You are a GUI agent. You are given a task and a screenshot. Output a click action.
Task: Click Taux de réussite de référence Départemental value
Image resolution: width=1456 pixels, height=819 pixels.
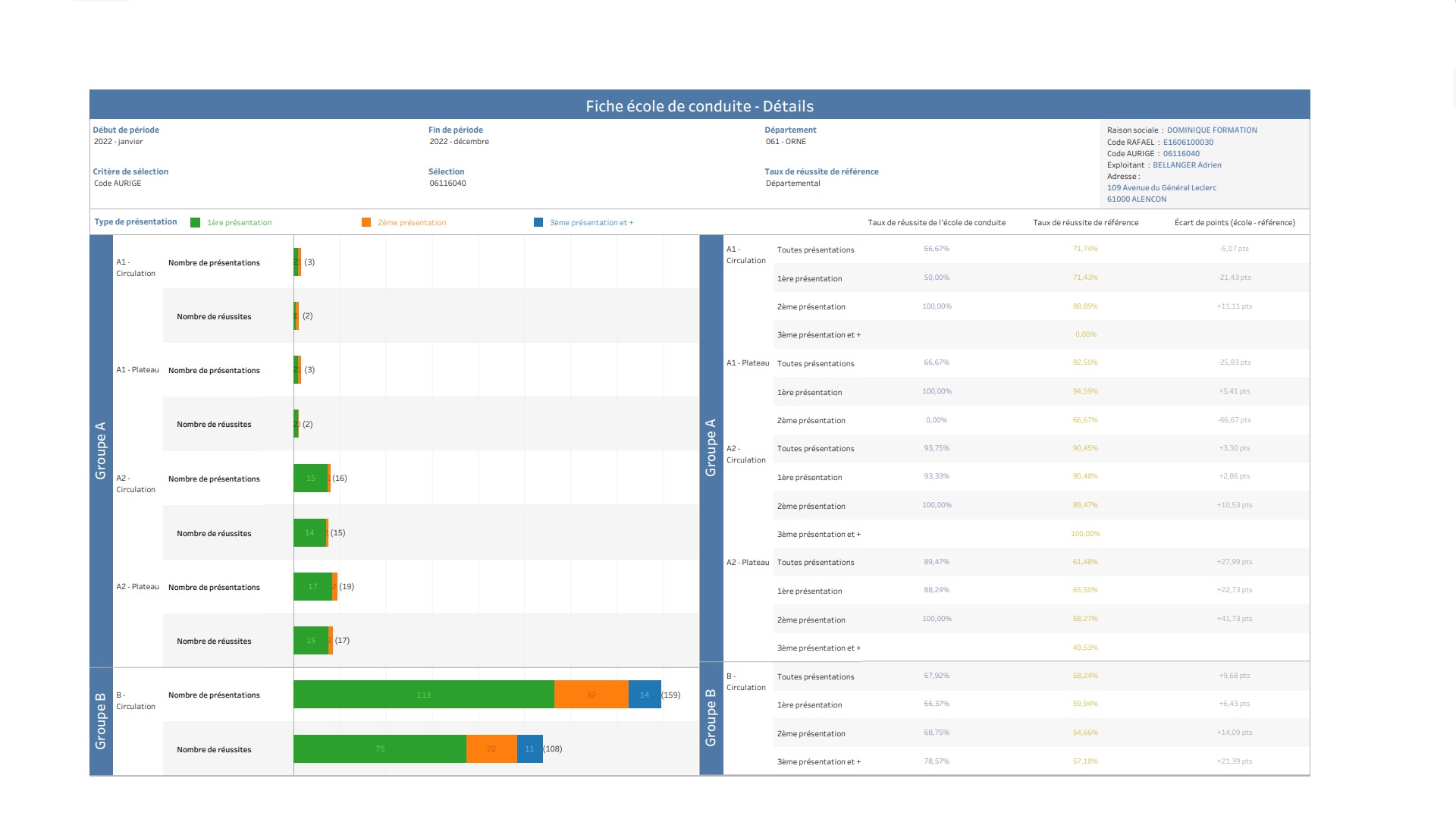(x=792, y=184)
